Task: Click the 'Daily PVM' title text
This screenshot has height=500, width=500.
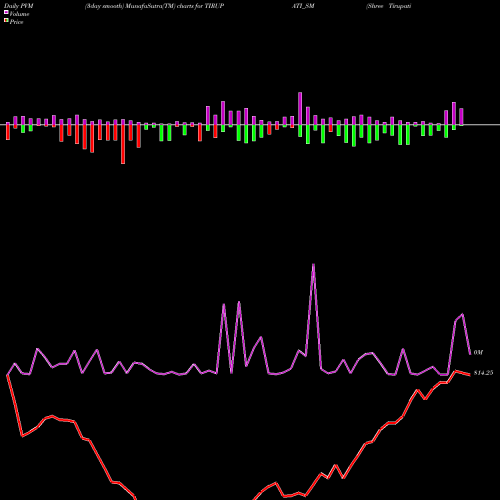Action: pos(19,6)
